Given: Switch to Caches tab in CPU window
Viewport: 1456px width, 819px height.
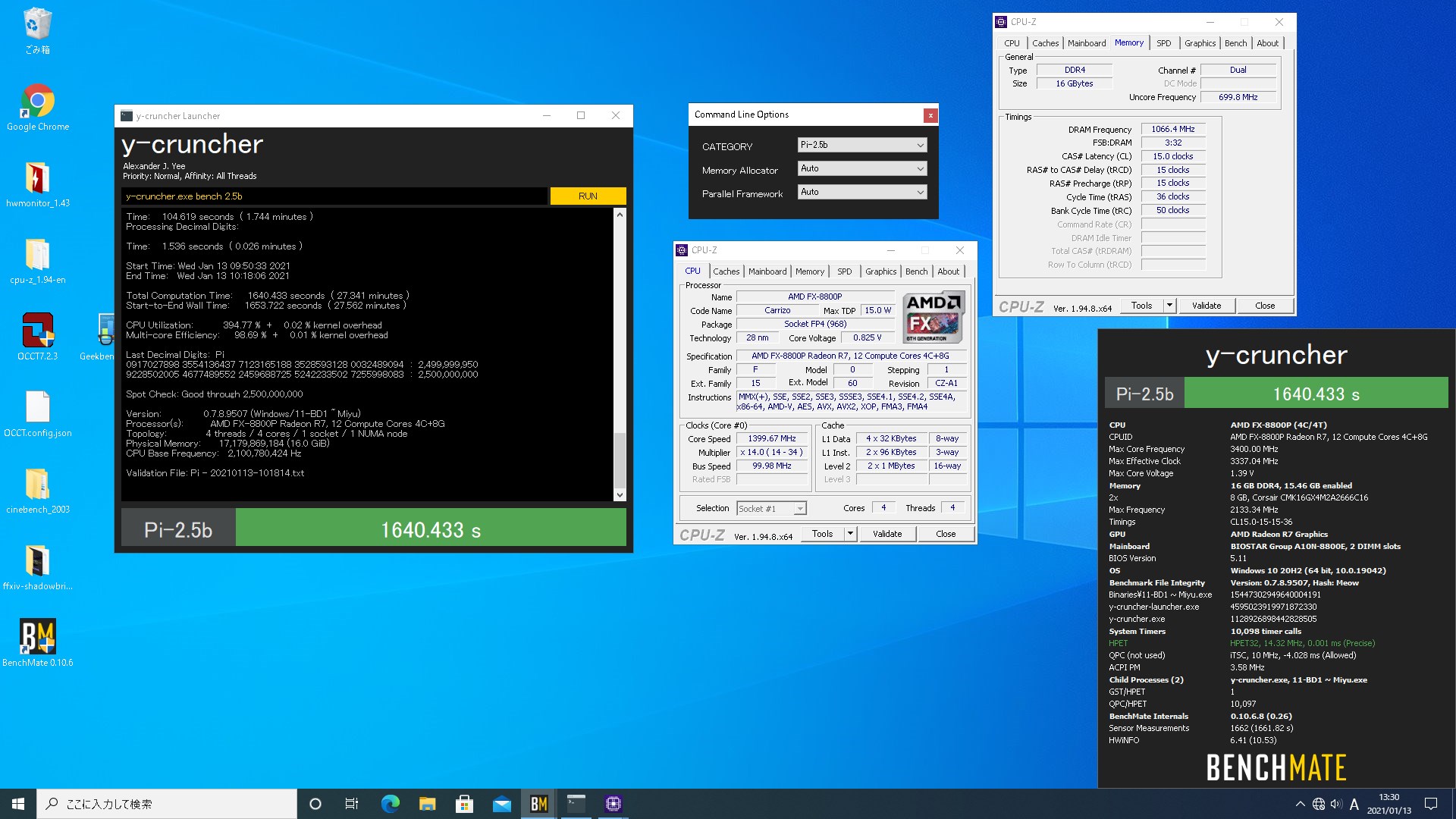Looking at the screenshot, I should point(726,271).
